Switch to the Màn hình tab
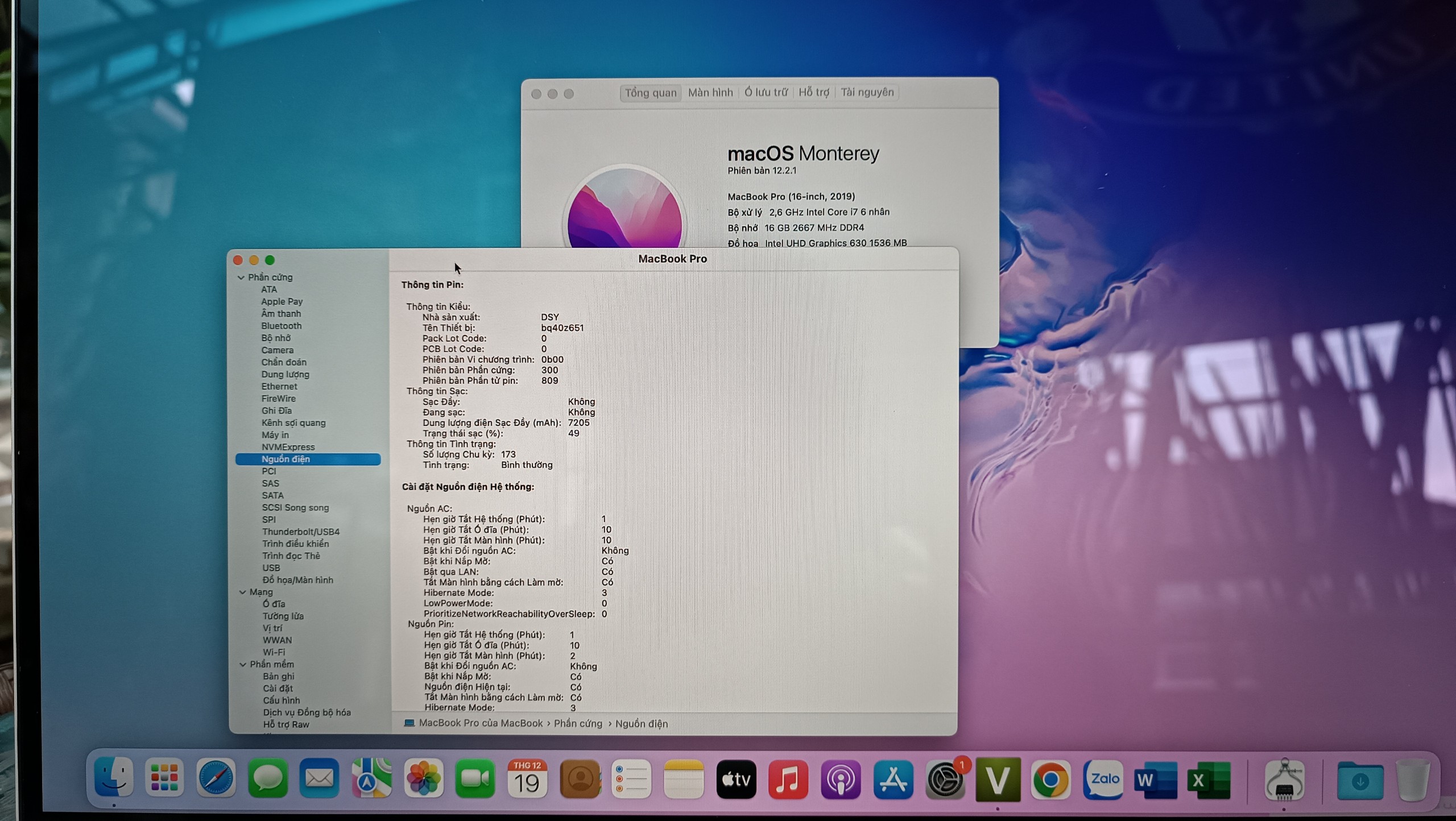This screenshot has width=1456, height=821. (x=710, y=92)
